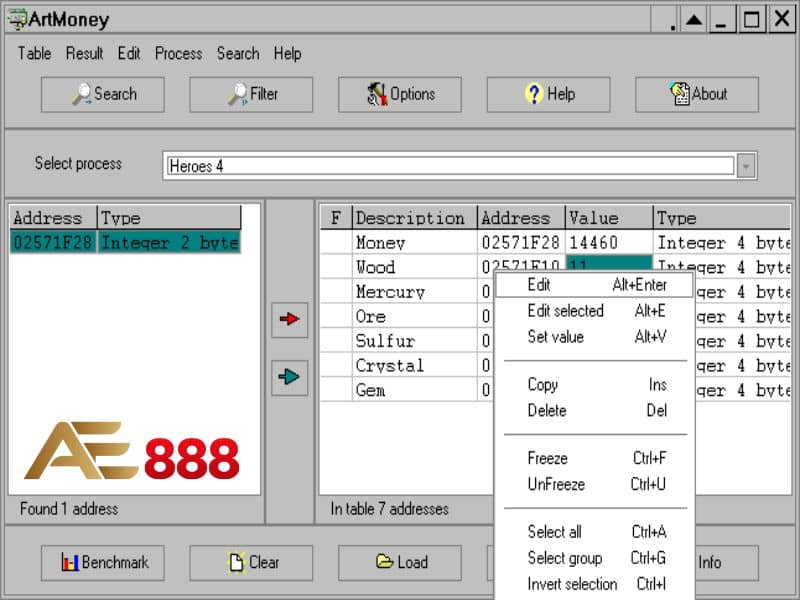The image size is (800, 600).
Task: Click the Info button
Action: click(x=726, y=563)
